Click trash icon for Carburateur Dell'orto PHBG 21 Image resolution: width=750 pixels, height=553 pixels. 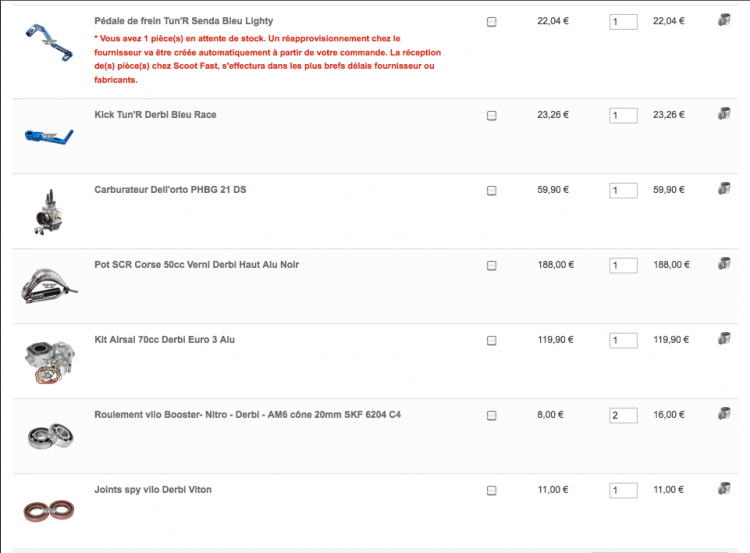point(724,188)
